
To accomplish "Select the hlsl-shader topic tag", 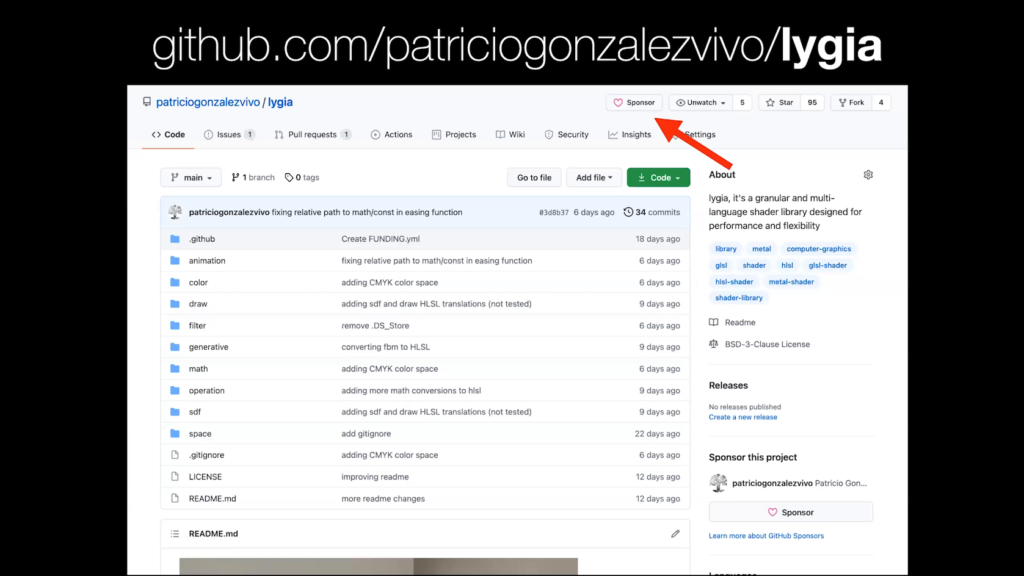I will pos(734,281).
